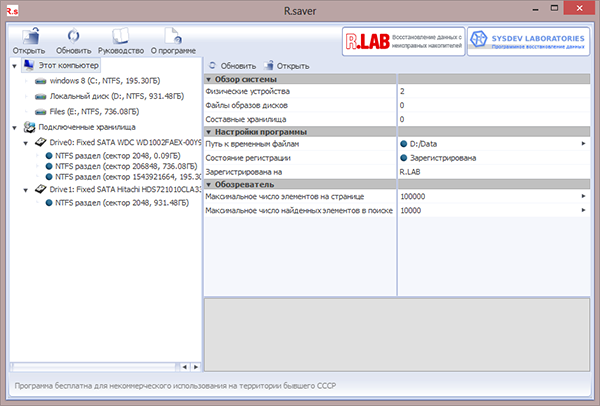
Task: Click the SysDev Laboratories banner
Action: click(x=528, y=41)
